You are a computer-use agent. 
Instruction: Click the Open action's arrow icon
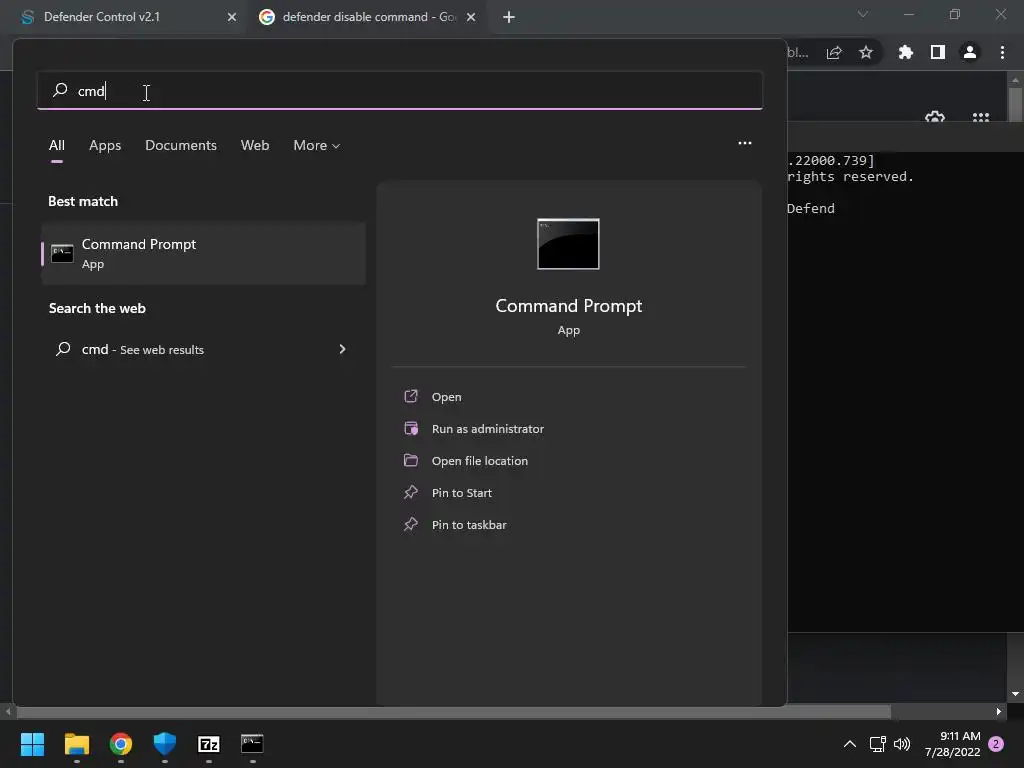pos(411,396)
